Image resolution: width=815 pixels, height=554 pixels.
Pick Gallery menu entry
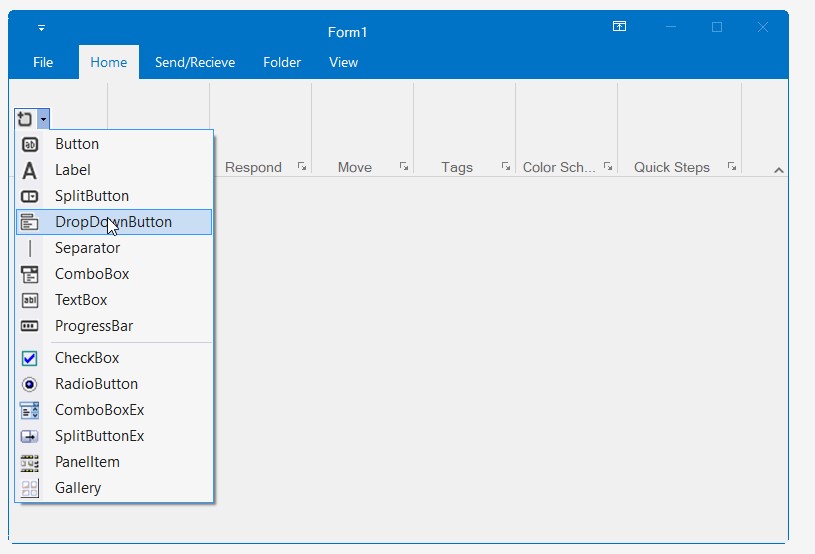(114, 488)
